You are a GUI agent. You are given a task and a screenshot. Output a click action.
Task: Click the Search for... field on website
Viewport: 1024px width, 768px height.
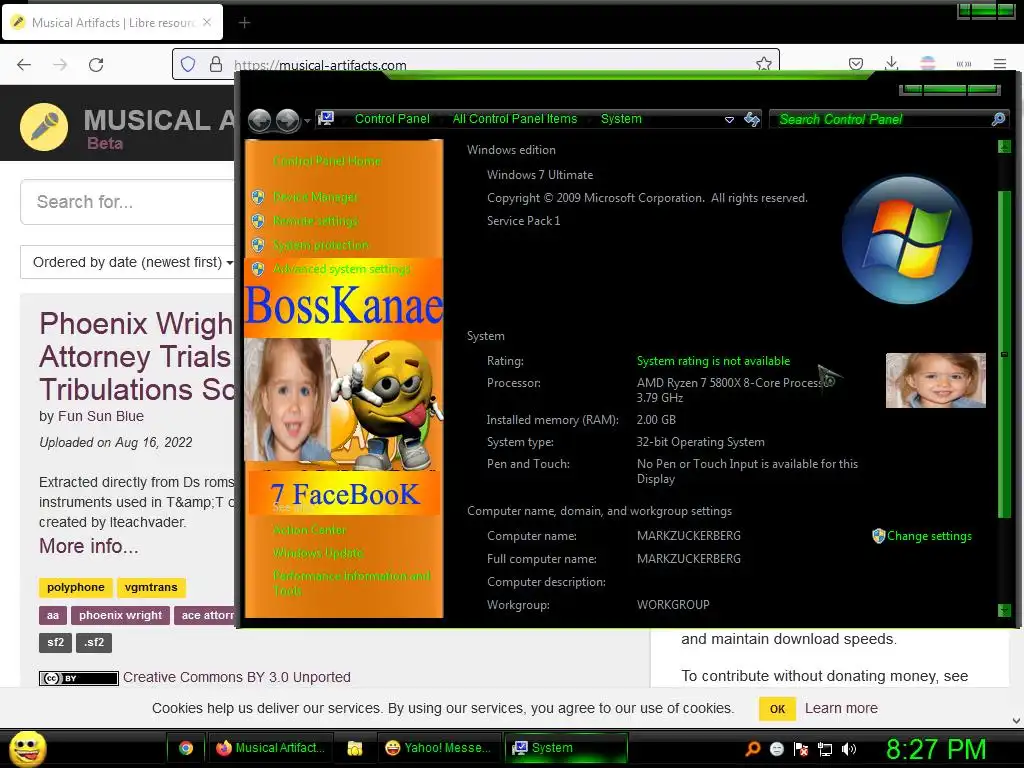tap(127, 202)
